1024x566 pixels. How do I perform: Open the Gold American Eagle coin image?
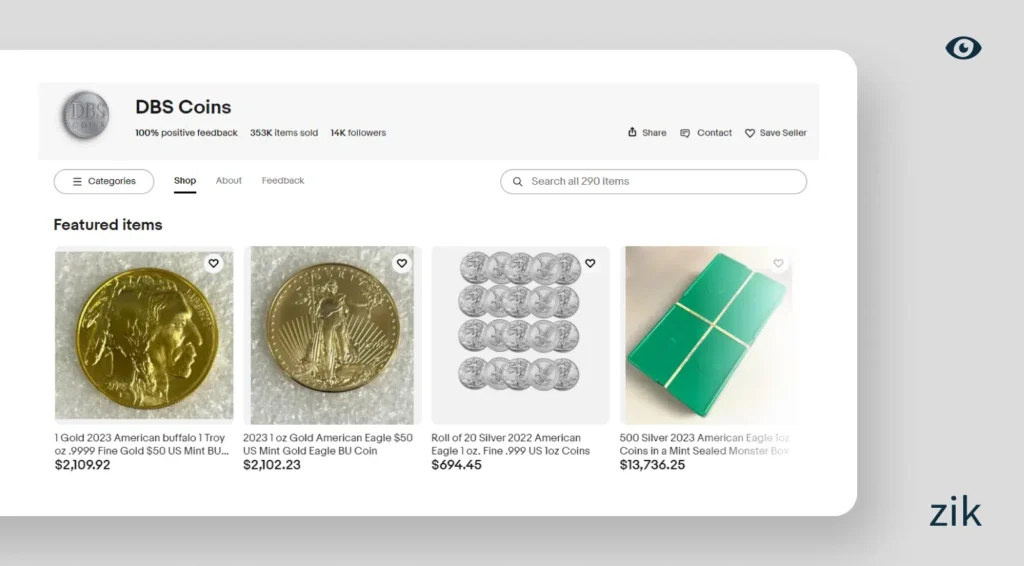point(332,337)
